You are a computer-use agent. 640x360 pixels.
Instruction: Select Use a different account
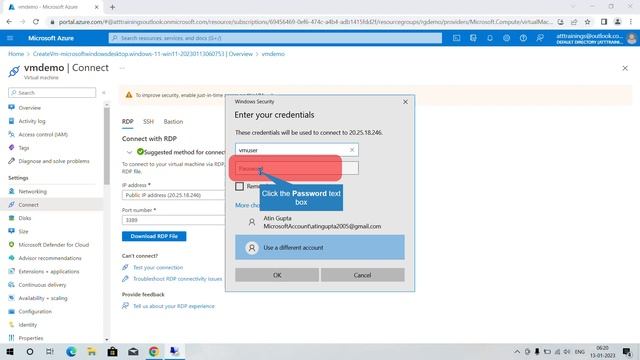point(320,247)
